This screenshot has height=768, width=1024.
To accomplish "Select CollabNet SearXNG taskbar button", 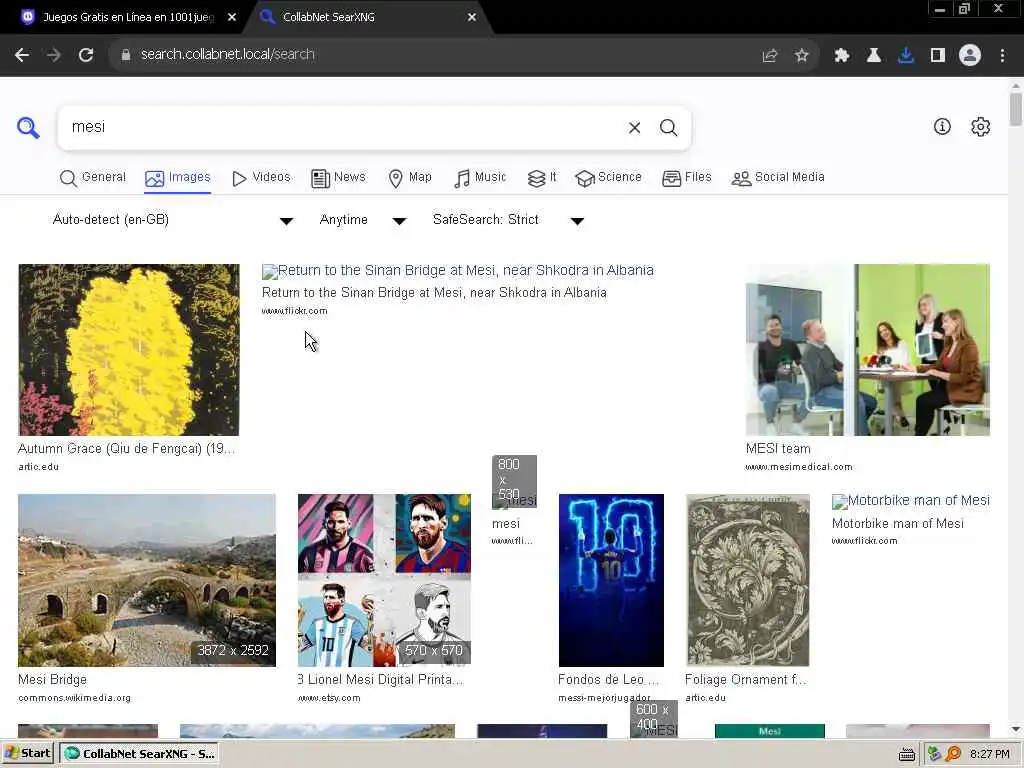I will (140, 754).
